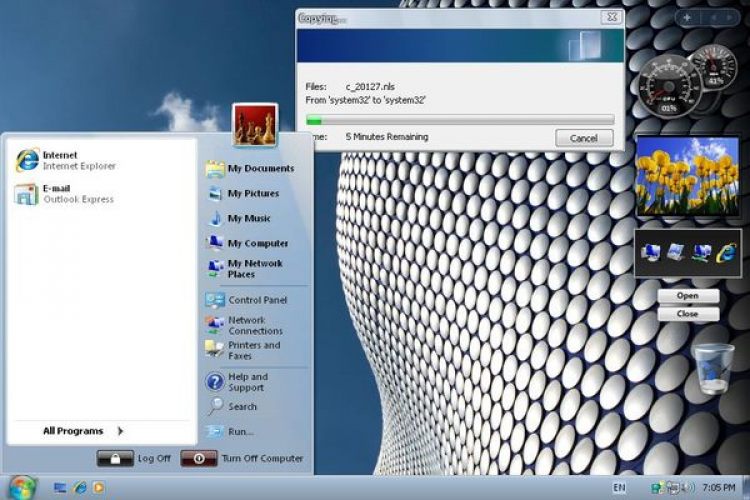Click the sidebar previous arrow button
Screen dimensions: 750x500
tap(713, 18)
